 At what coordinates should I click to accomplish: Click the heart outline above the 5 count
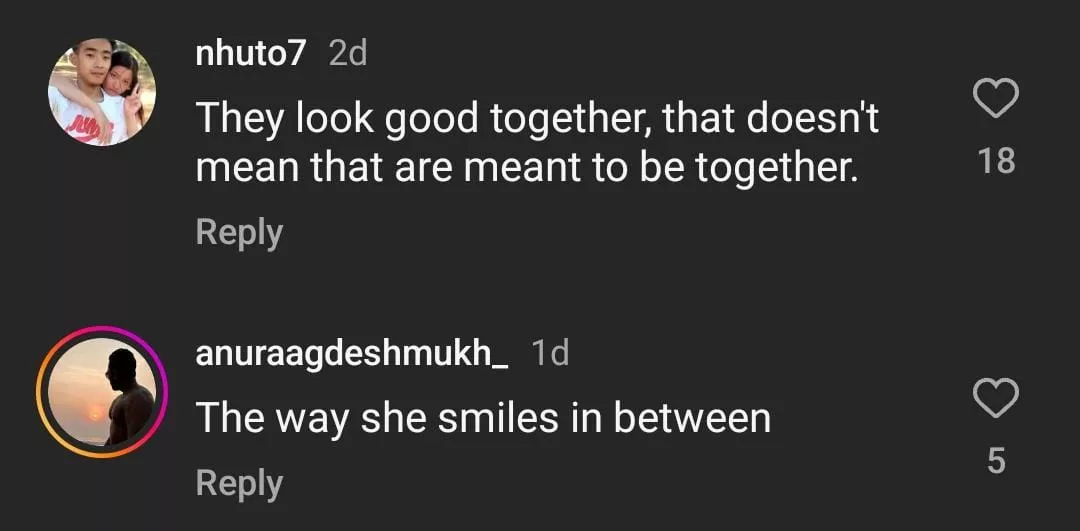995,400
